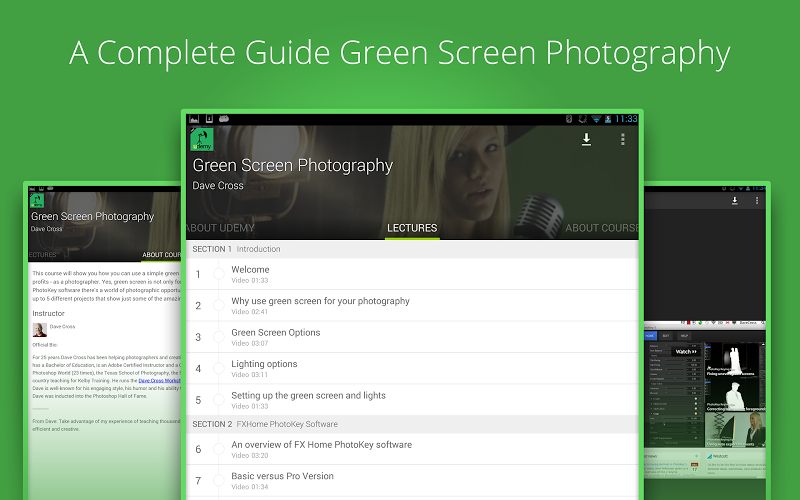Switch to the LECTURES tab

(x=412, y=228)
